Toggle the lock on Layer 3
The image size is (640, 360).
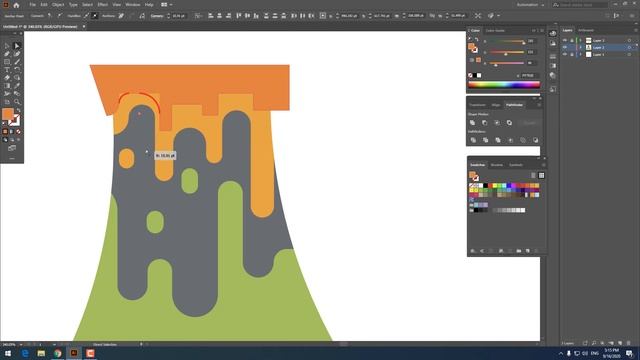click(572, 40)
